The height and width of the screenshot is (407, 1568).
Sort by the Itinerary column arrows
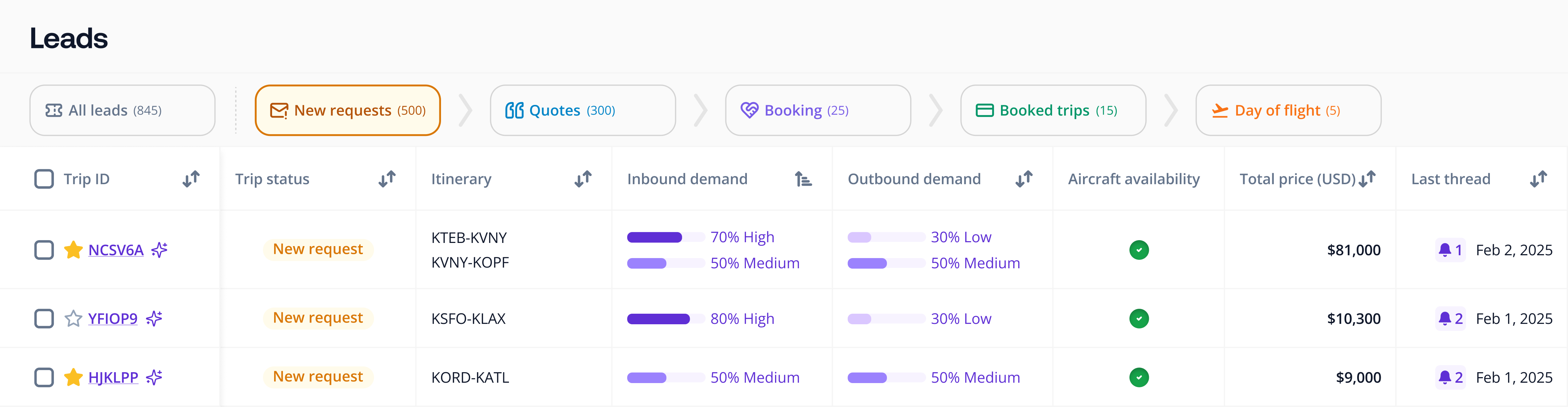(x=583, y=179)
